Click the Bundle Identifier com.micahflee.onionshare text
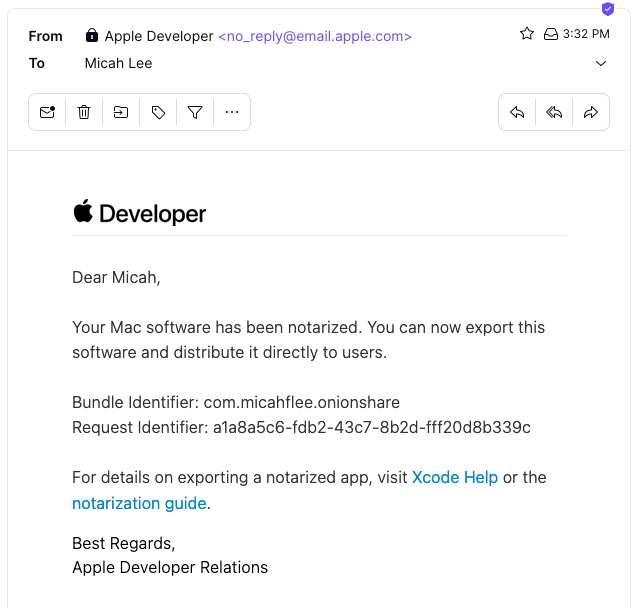 pos(236,402)
